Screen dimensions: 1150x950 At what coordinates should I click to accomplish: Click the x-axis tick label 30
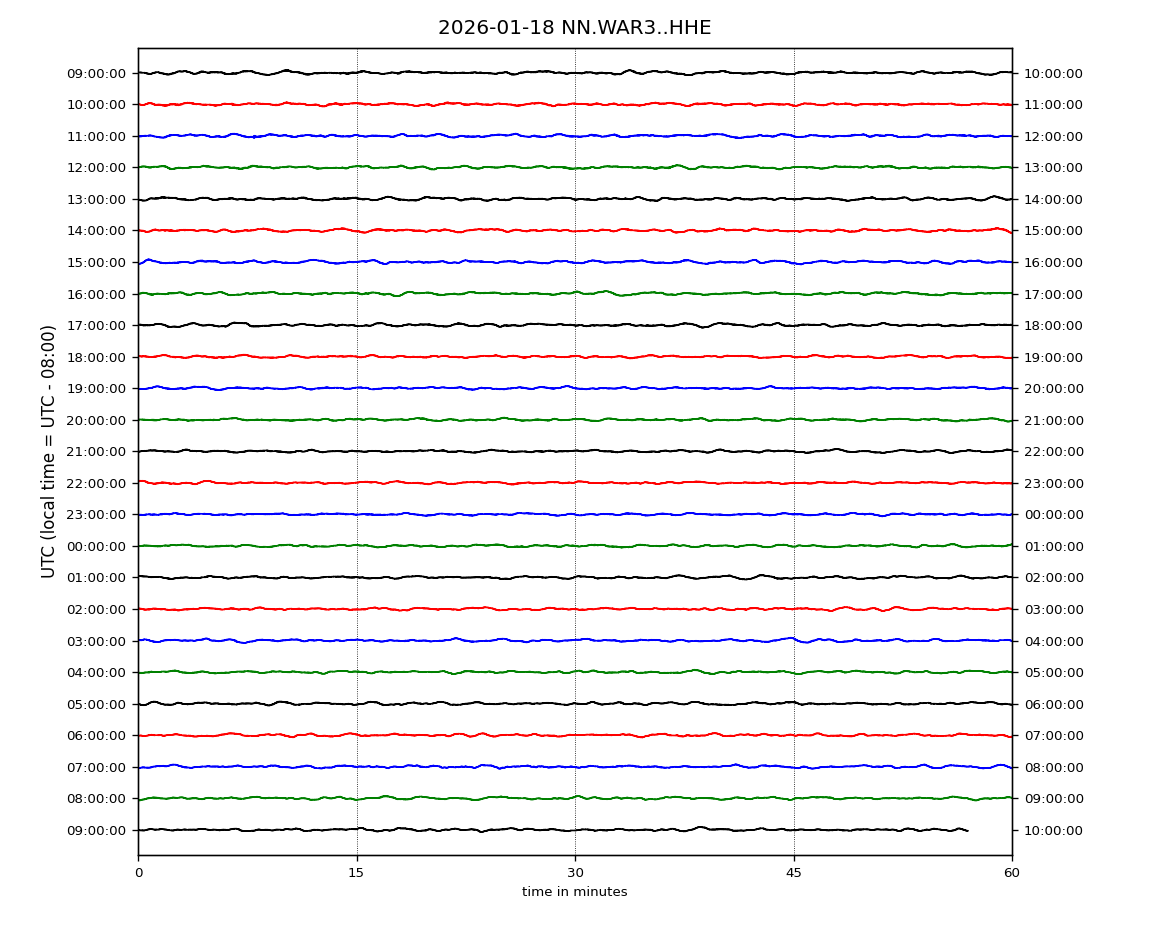pyautogui.click(x=575, y=873)
